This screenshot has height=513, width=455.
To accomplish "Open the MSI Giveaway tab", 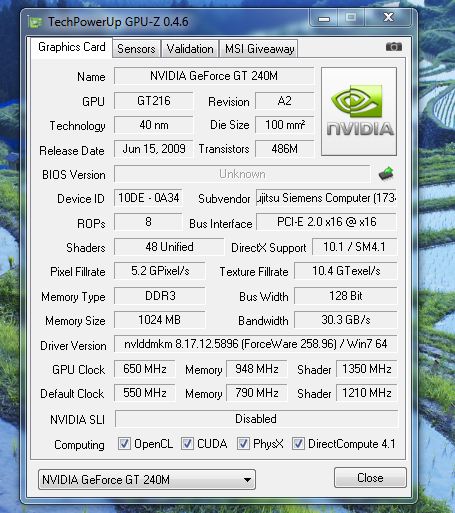I will pos(259,49).
